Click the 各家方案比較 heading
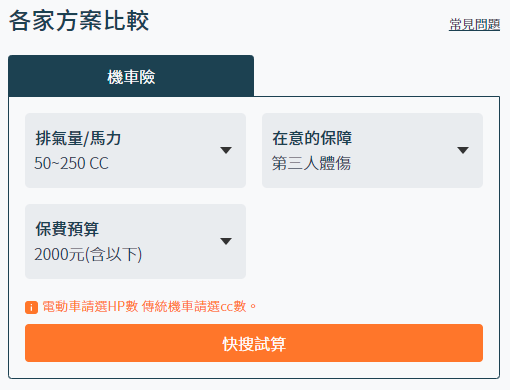The width and height of the screenshot is (510, 390). 79,21
